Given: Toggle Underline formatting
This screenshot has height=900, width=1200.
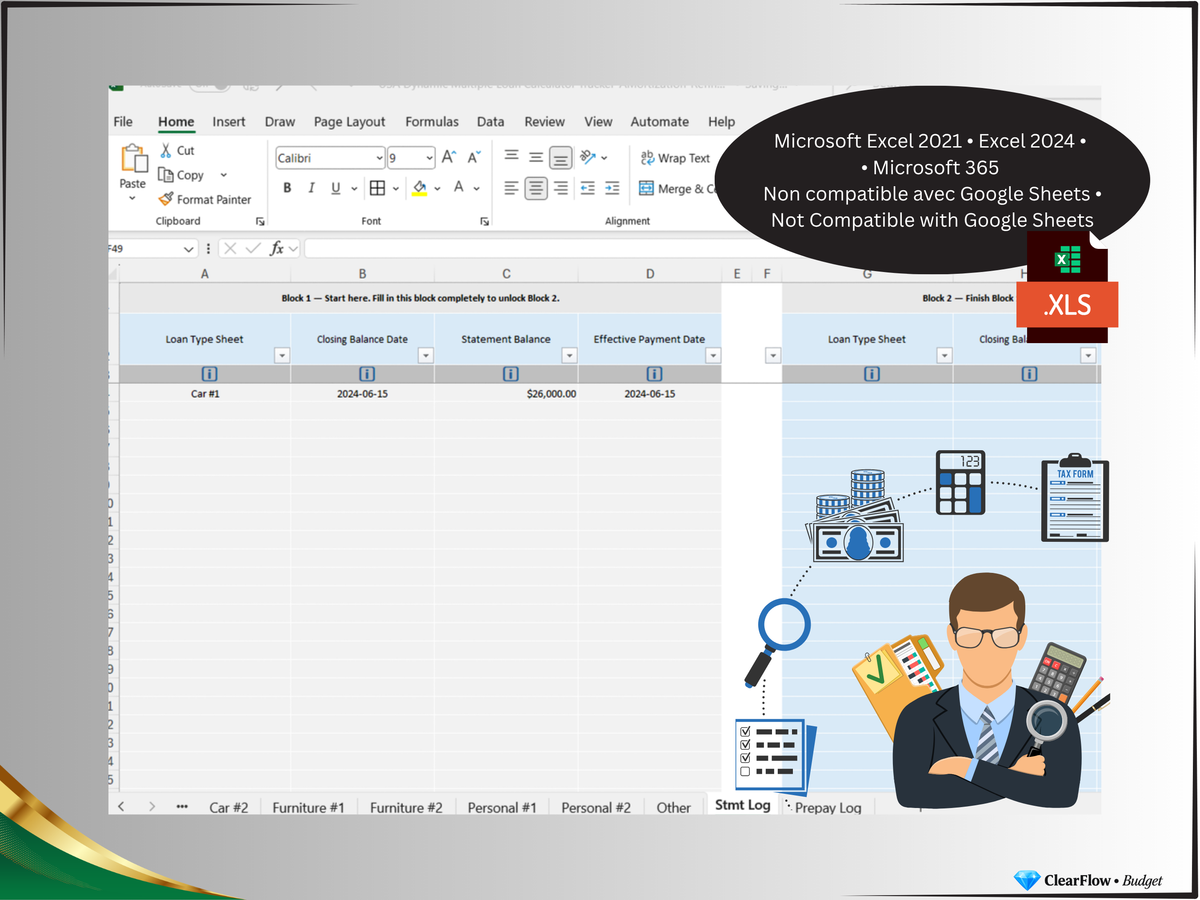Looking at the screenshot, I should tap(335, 188).
